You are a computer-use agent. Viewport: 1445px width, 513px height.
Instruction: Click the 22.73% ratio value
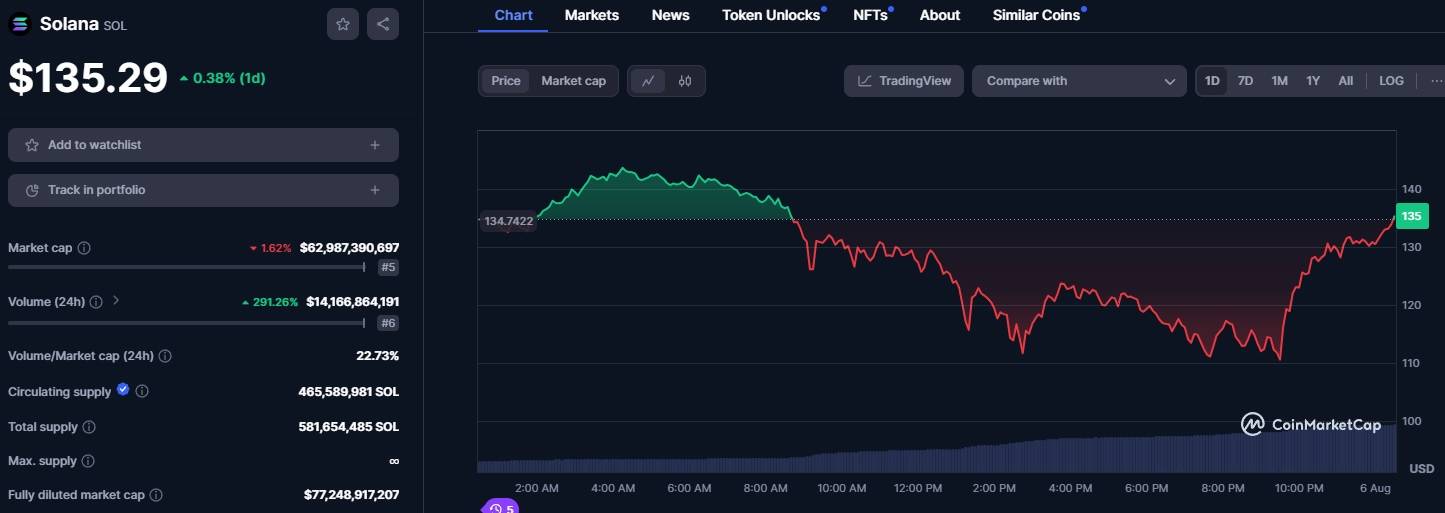pyautogui.click(x=377, y=356)
